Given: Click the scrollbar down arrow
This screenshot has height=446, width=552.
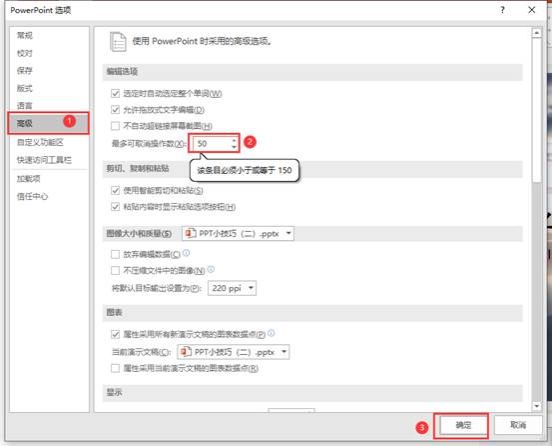Looking at the screenshot, I should click(x=537, y=406).
